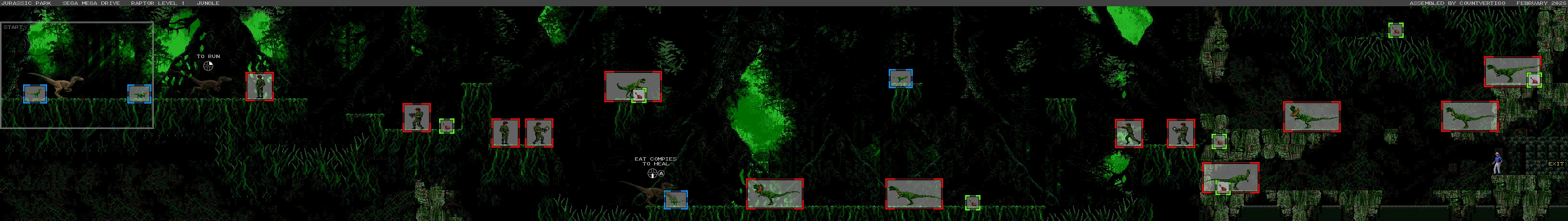Click the player raptor inside the START frame

56,87
